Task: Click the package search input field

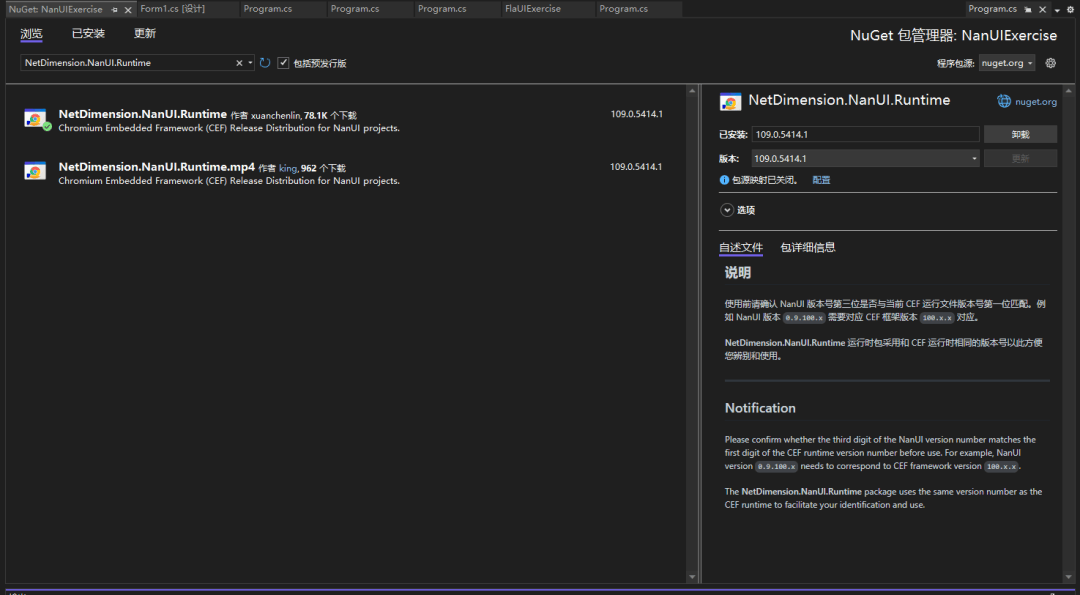Action: click(128, 63)
